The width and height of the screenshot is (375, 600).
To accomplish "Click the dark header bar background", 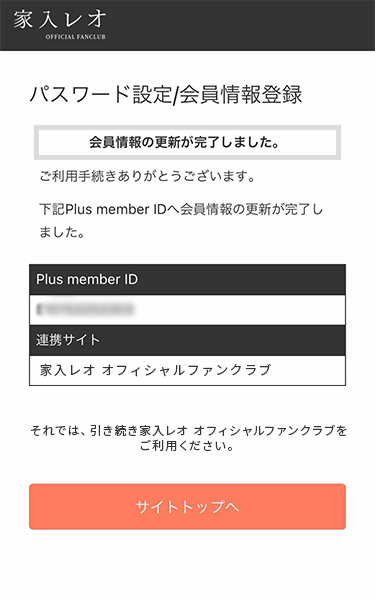I will pyautogui.click(x=241, y=25).
